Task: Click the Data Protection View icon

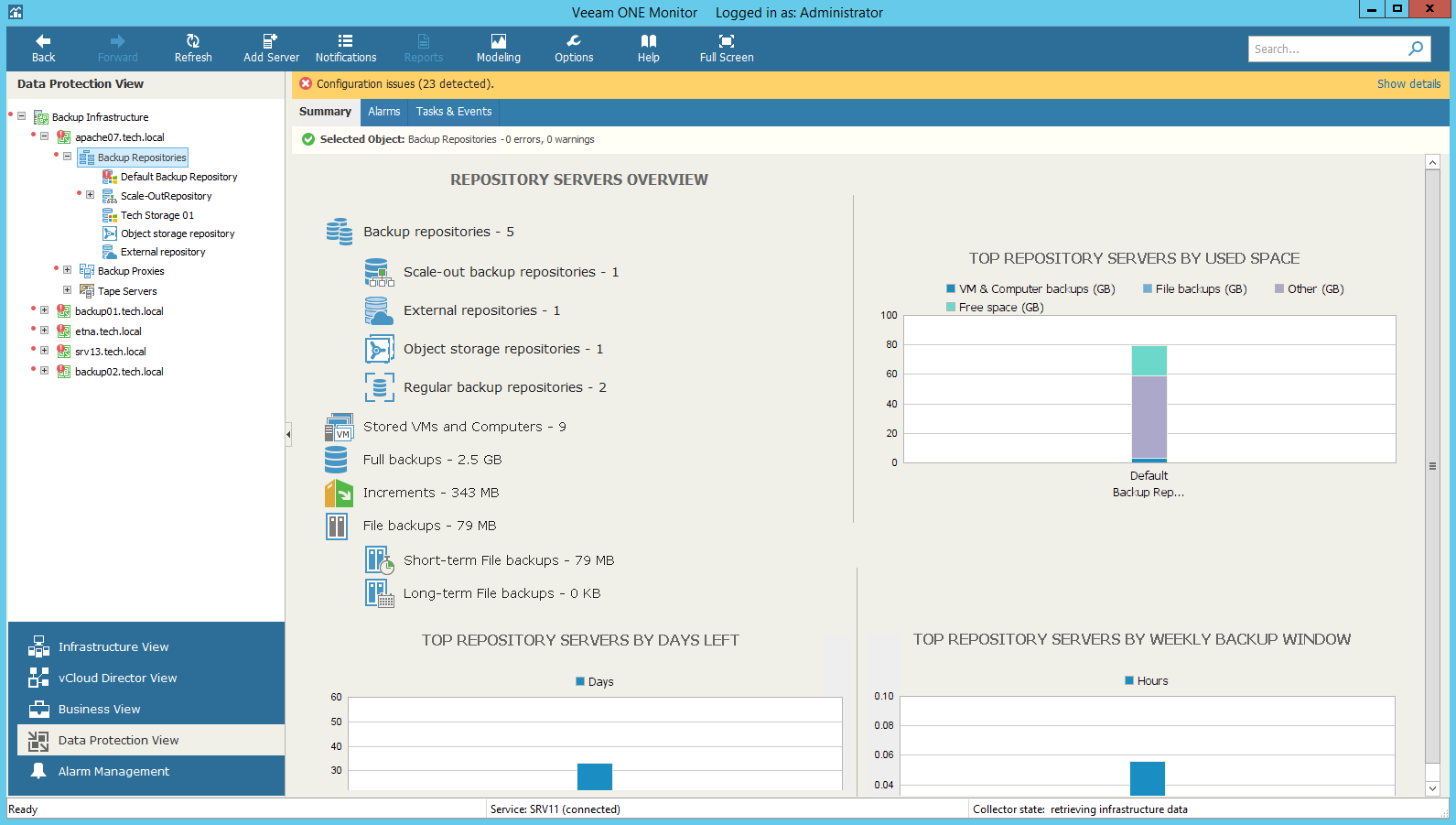Action: [x=38, y=740]
